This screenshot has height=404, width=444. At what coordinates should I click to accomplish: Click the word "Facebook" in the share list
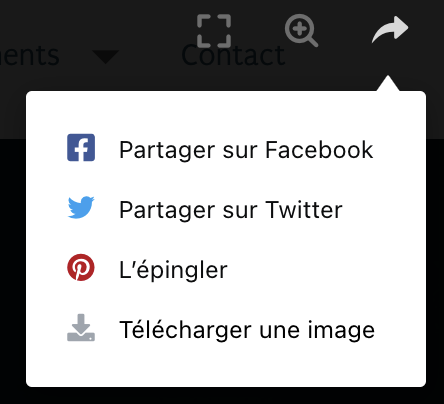[319, 150]
